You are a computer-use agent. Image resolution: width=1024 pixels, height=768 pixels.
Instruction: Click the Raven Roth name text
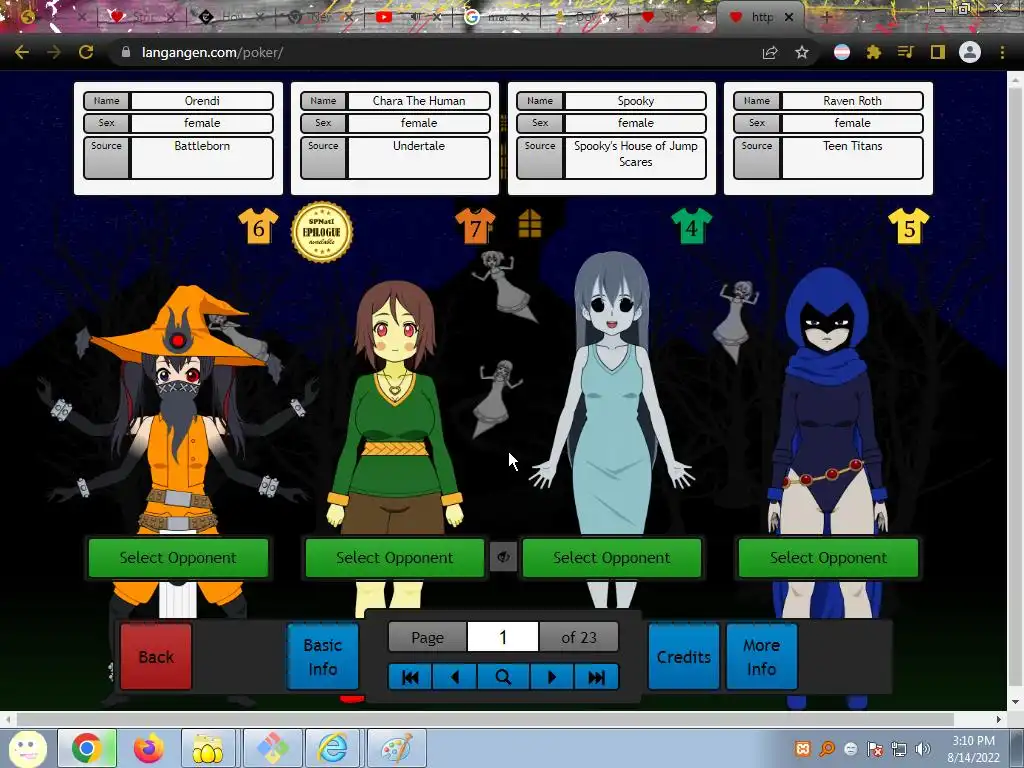[852, 101]
